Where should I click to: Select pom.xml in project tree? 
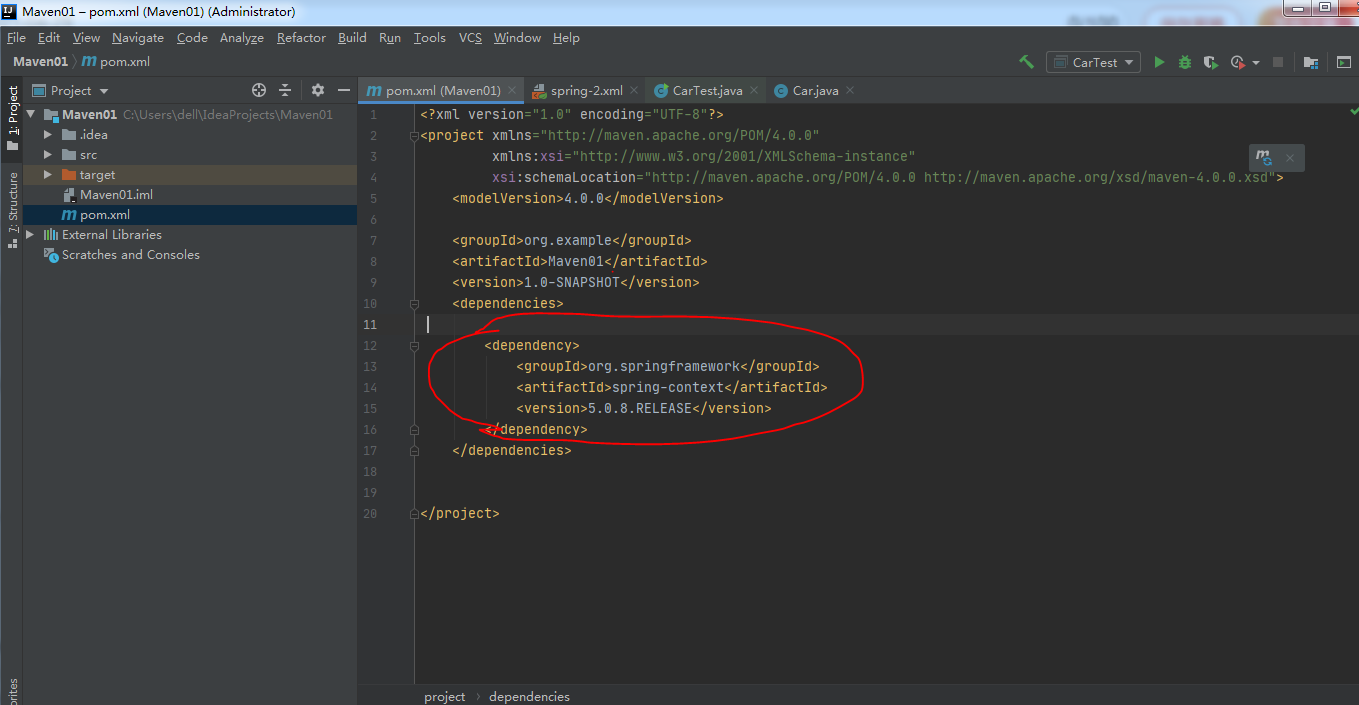tap(105, 215)
